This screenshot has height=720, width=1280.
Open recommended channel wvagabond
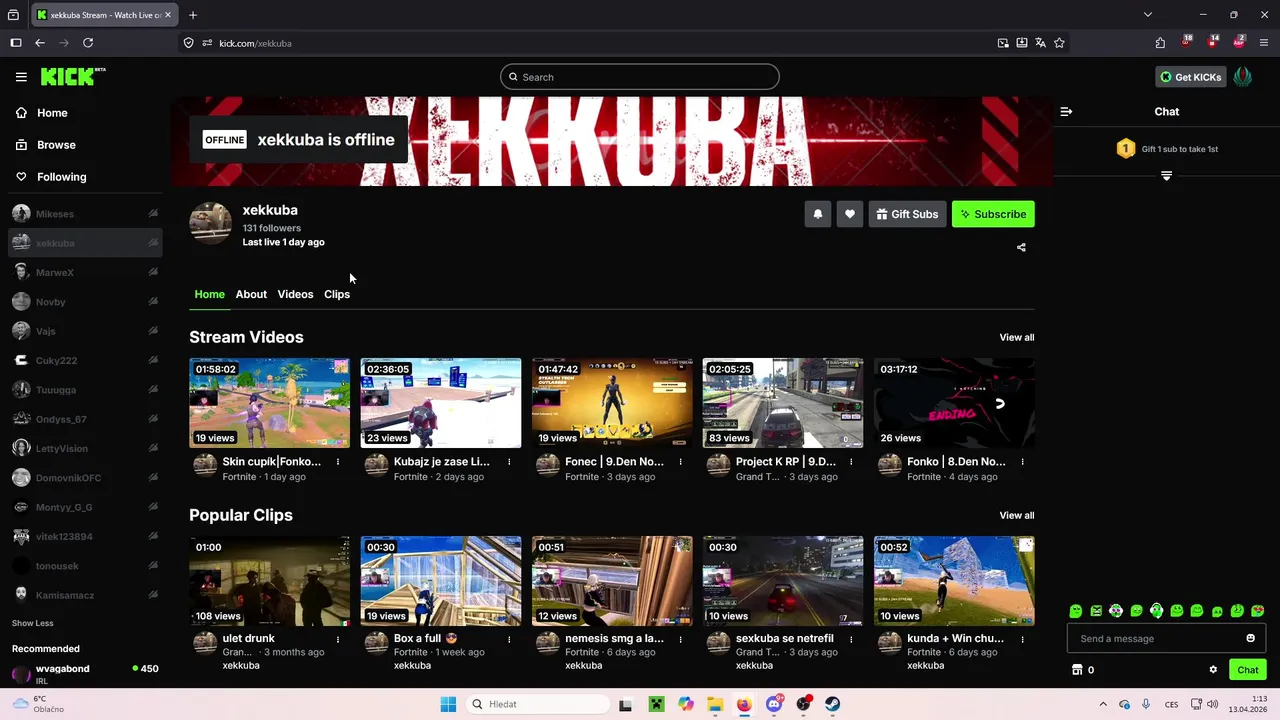coord(85,673)
